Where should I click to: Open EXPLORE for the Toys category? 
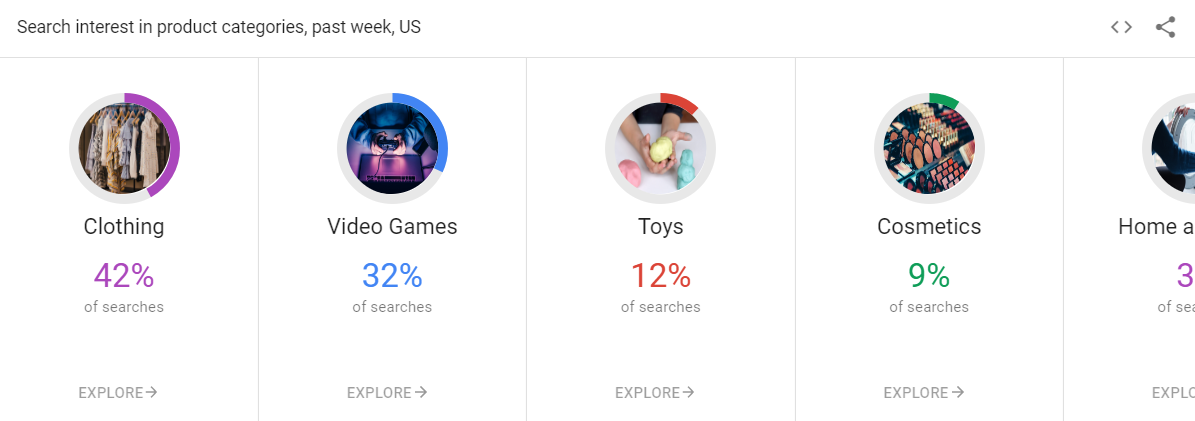click(655, 393)
